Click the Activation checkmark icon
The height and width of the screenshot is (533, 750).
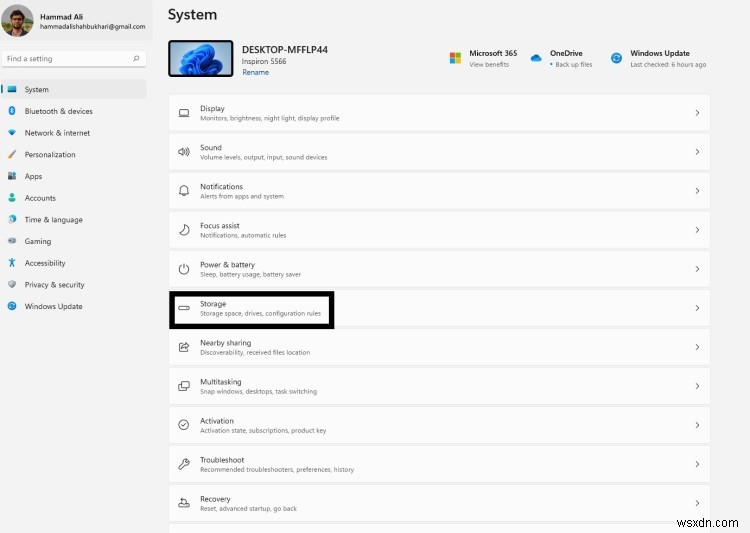(x=184, y=425)
